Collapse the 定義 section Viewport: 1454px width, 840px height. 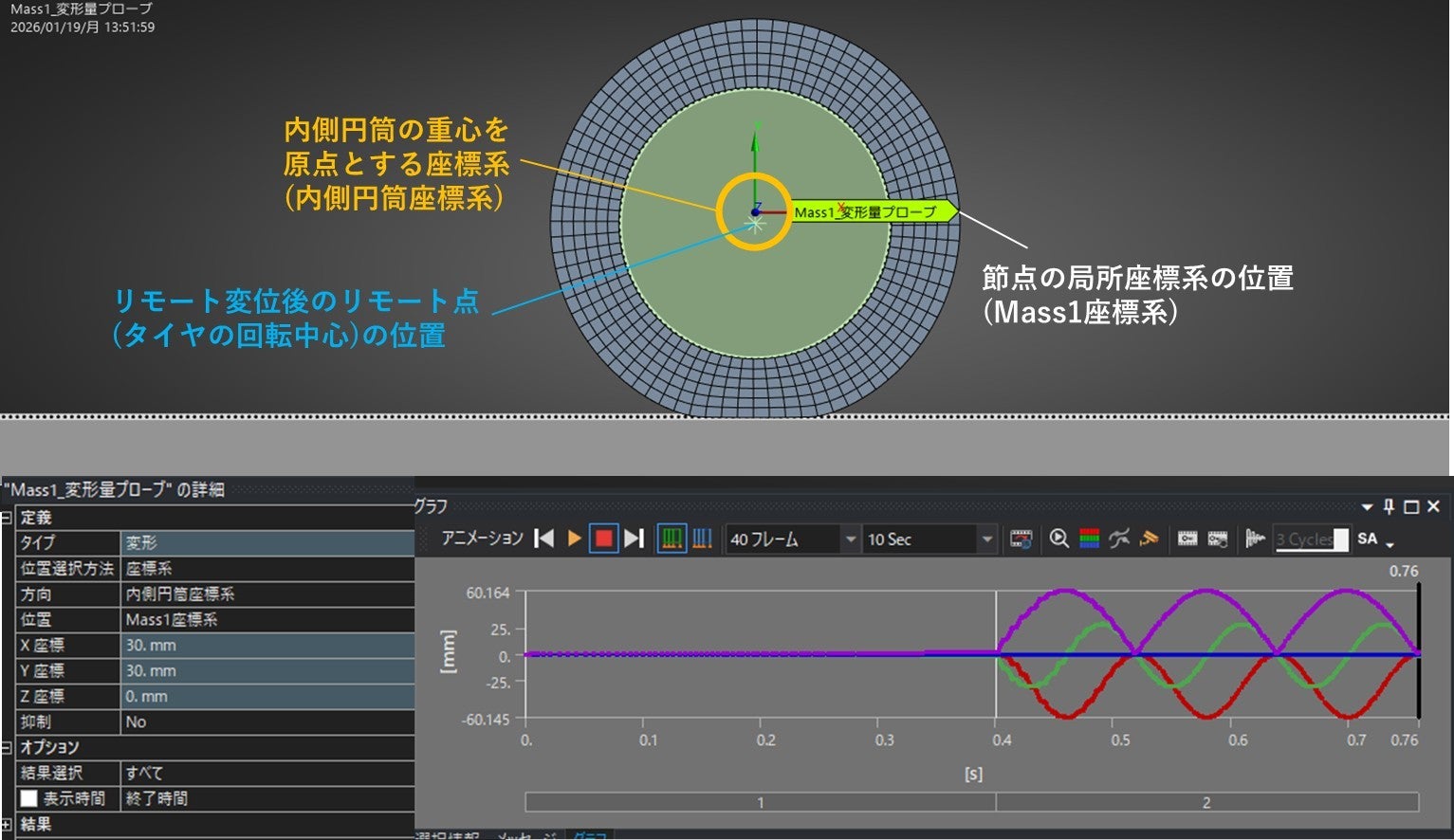click(x=6, y=518)
